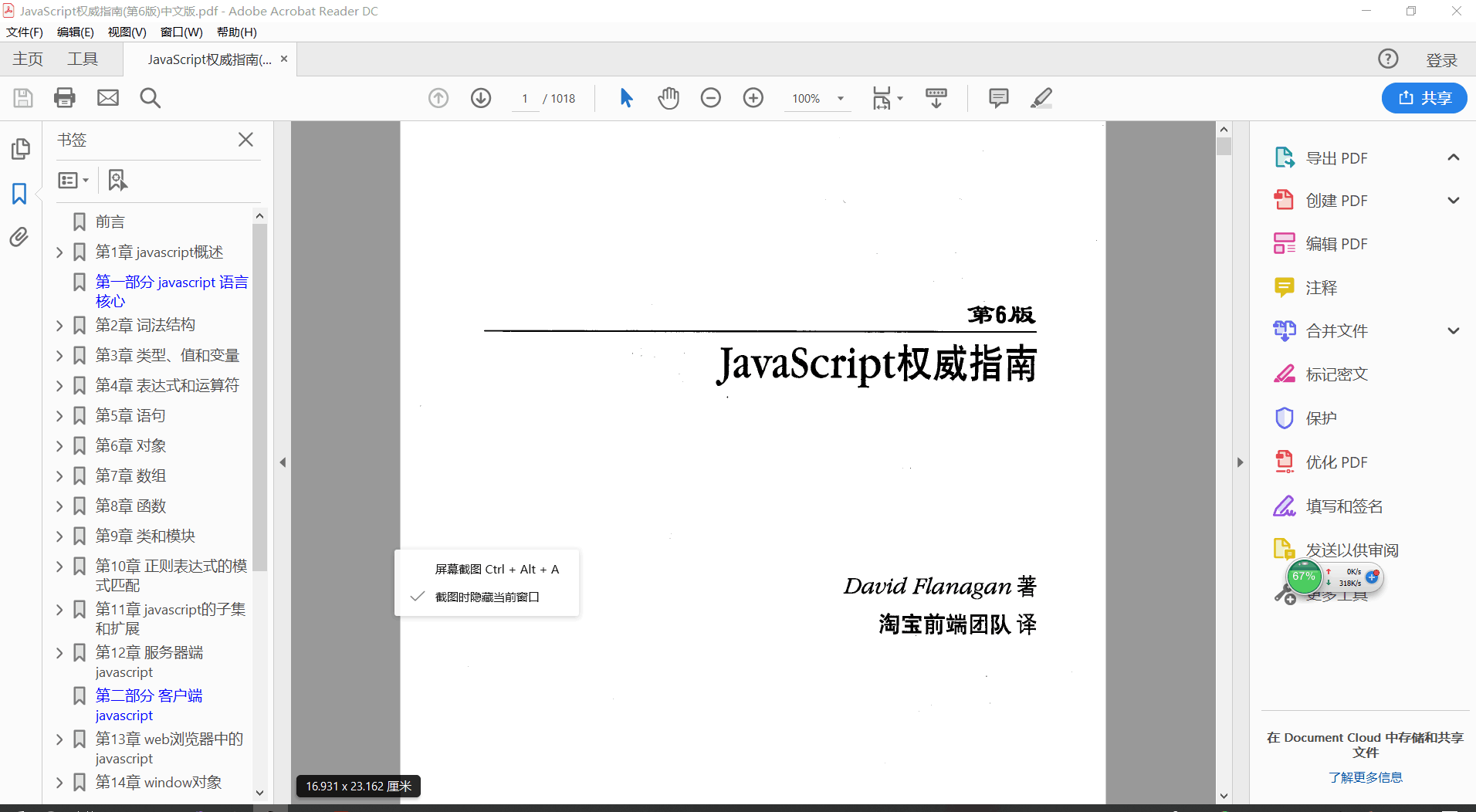Choose the Selection arrow tool
The image size is (1476, 812).
(626, 98)
